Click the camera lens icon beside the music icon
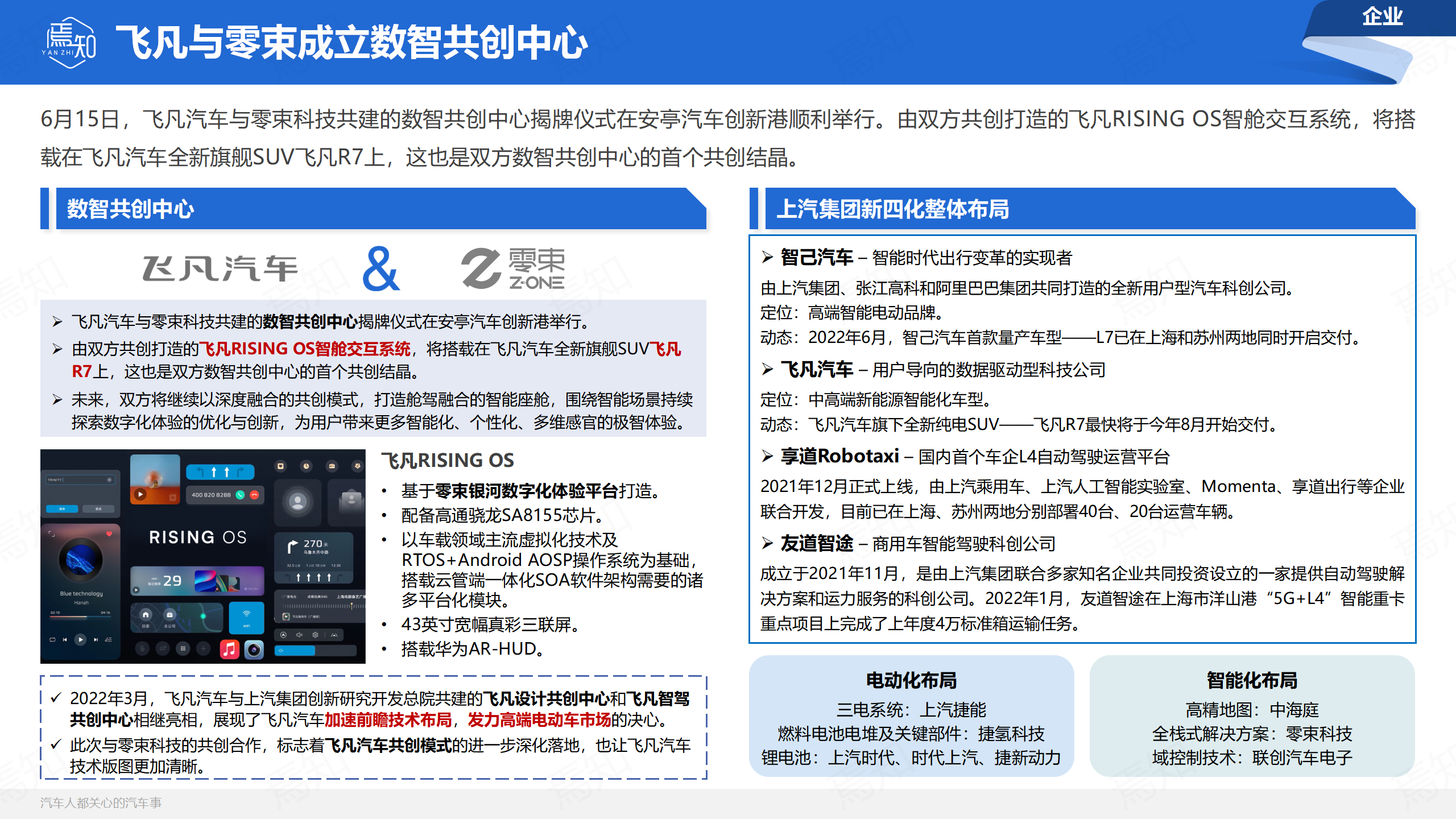Screen dimensions: 1456x819 click(254, 649)
